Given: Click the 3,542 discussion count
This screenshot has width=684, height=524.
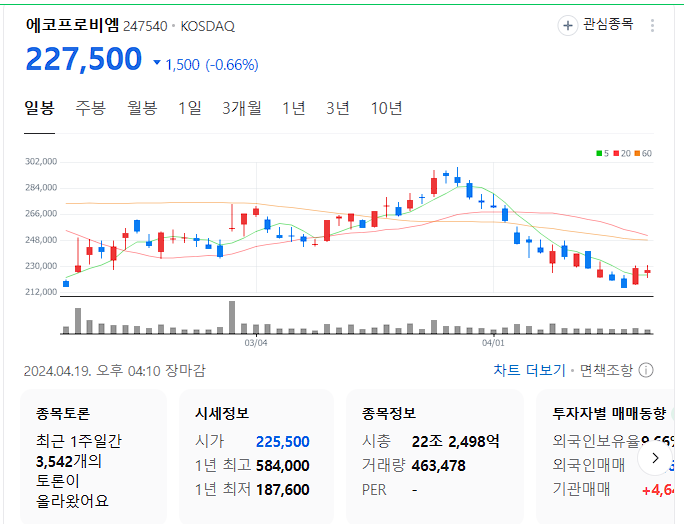Looking at the screenshot, I should tap(54, 462).
